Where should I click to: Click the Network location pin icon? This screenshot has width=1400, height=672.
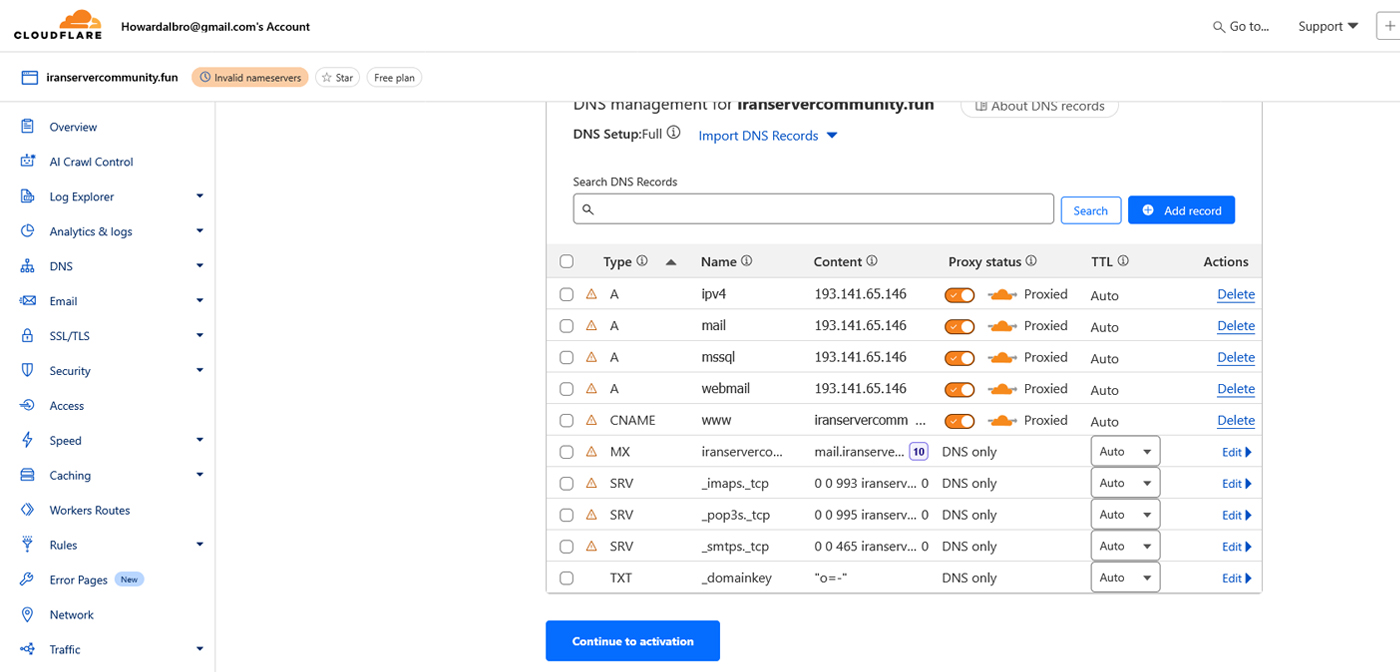coord(28,615)
